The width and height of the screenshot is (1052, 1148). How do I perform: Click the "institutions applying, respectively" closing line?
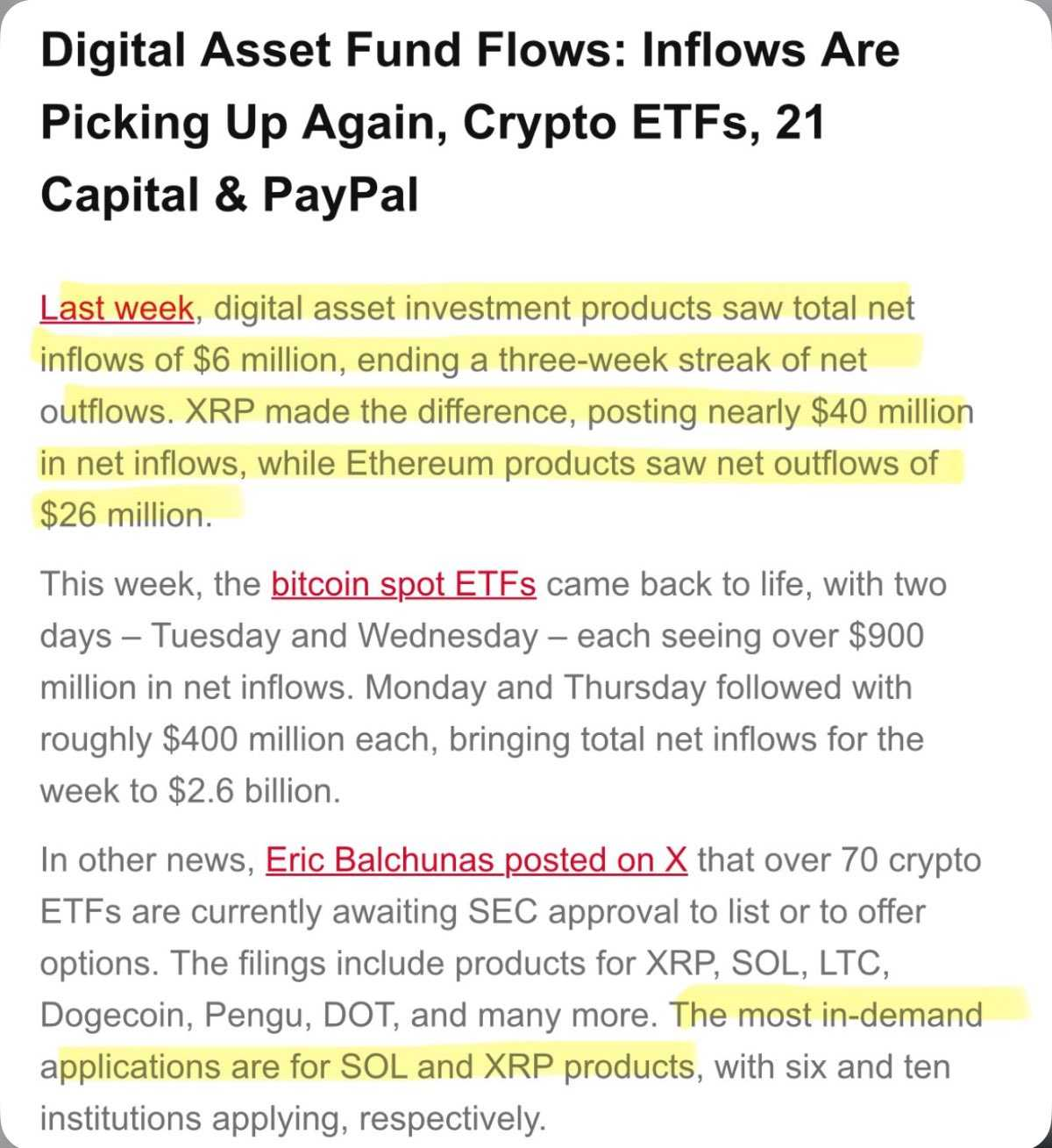(292, 1119)
